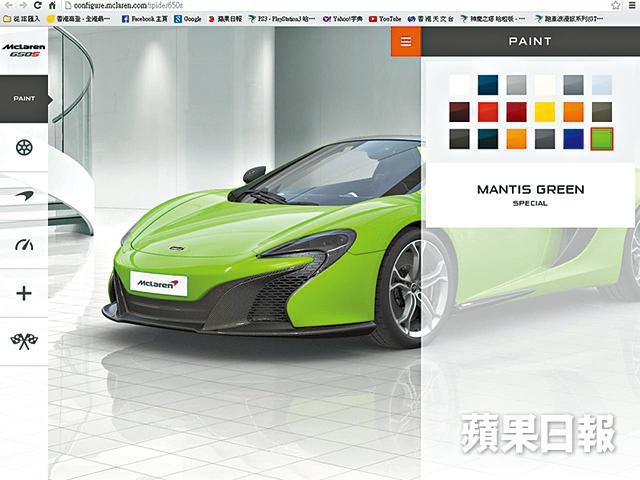Pick the dark brown maroon paint swatch
This screenshot has width=640, height=480.
click(x=460, y=112)
